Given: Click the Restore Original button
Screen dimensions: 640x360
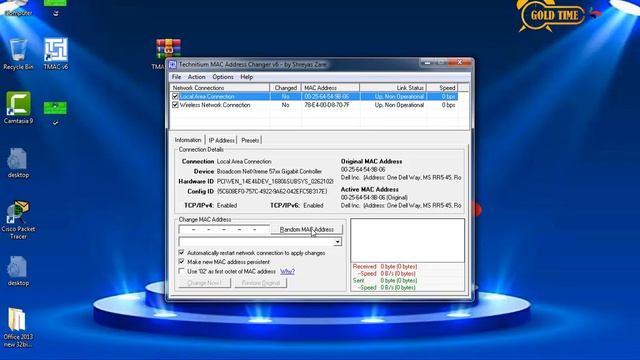Looking at the screenshot, I should (x=260, y=283).
